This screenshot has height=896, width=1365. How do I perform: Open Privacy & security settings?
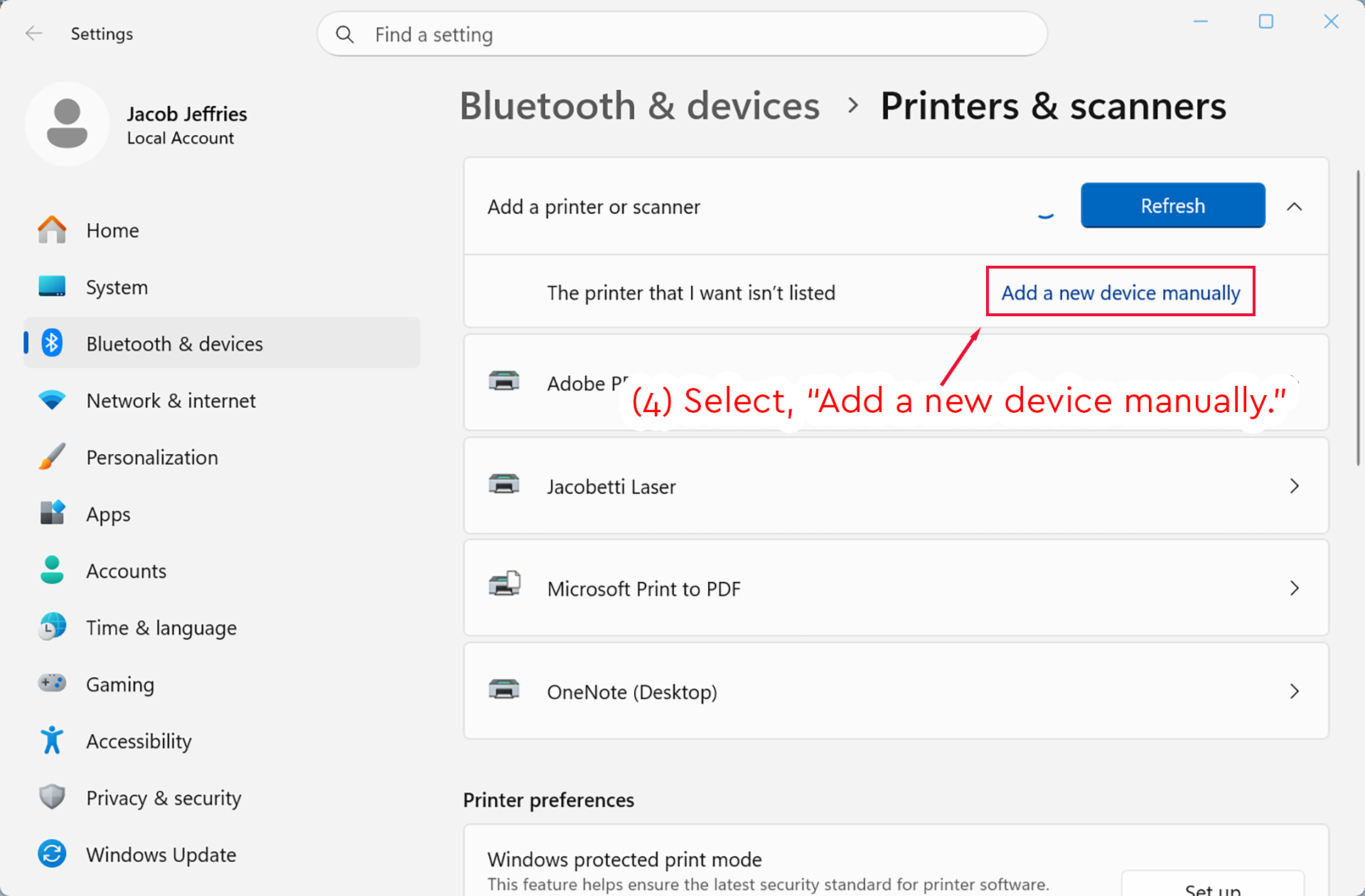pos(222,798)
